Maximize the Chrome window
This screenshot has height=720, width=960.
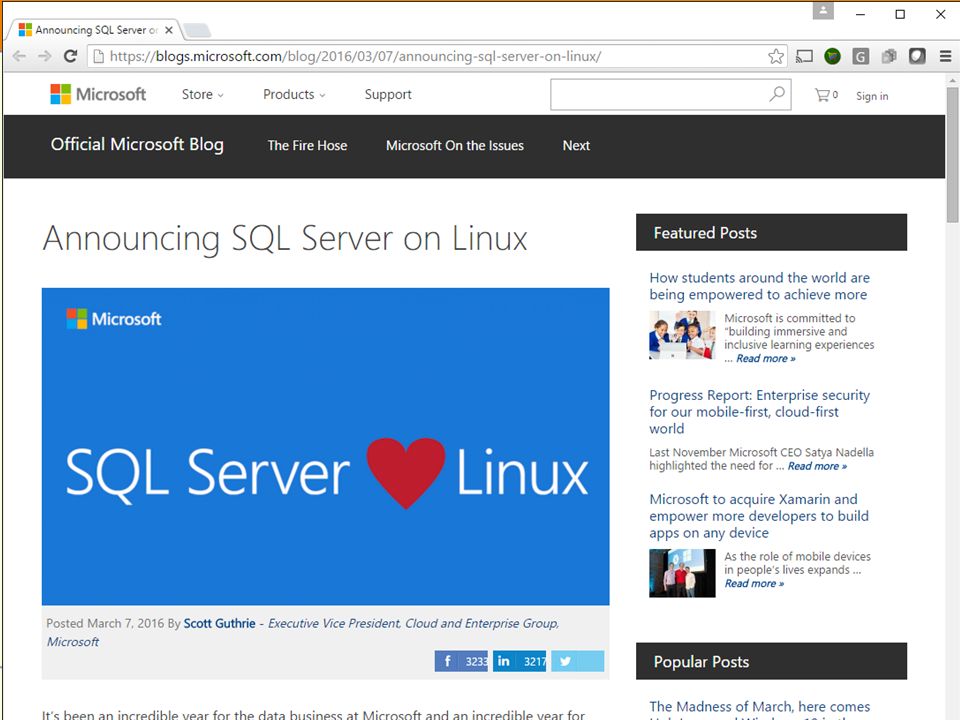[900, 14]
